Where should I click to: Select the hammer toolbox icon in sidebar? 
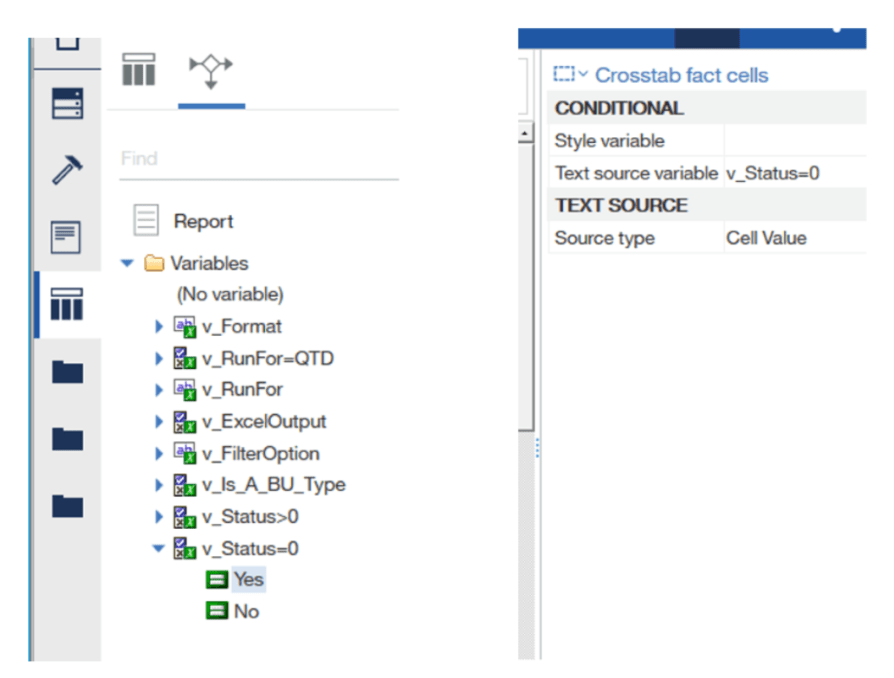(67, 169)
